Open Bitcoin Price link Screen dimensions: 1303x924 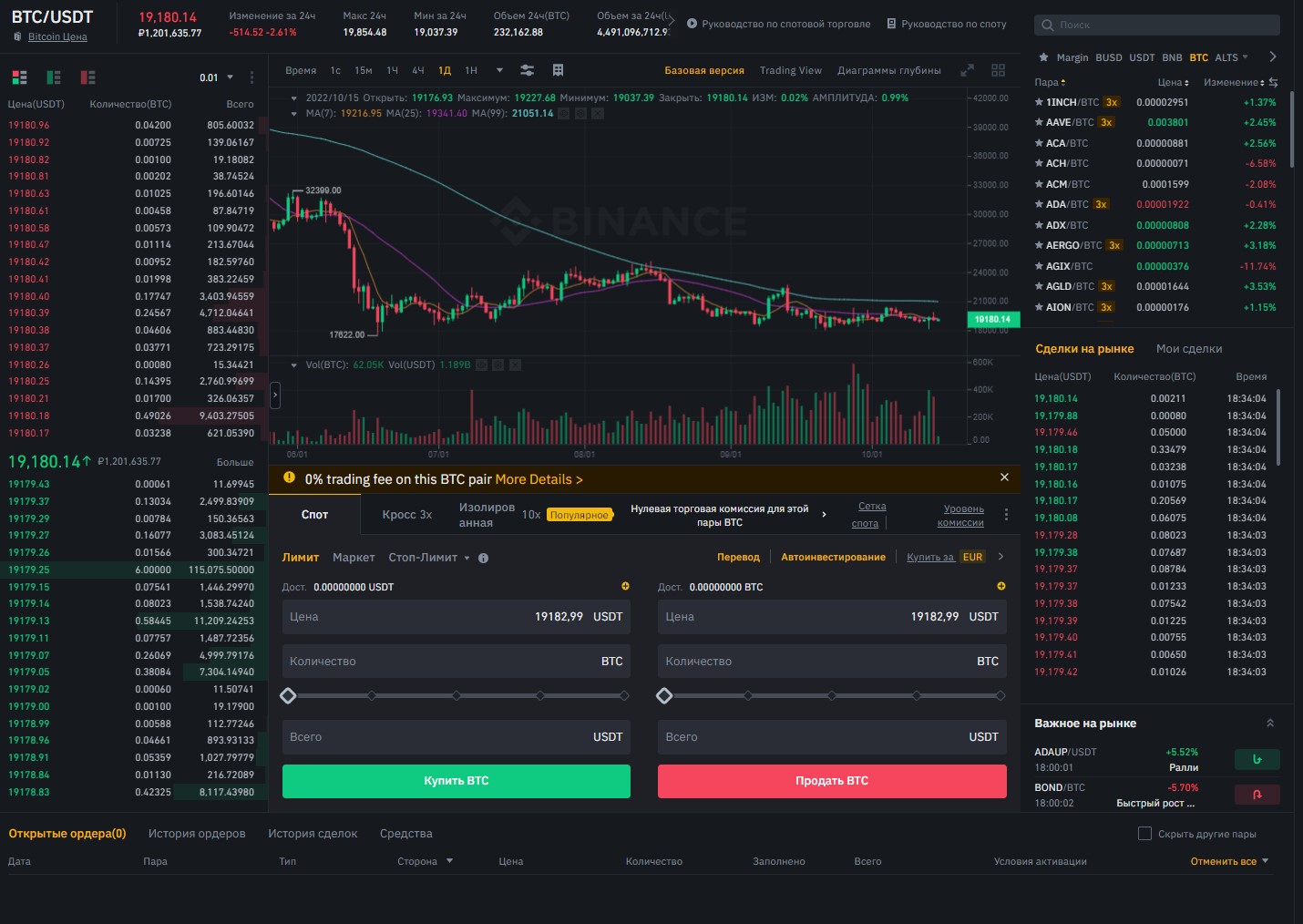pyautogui.click(x=57, y=36)
